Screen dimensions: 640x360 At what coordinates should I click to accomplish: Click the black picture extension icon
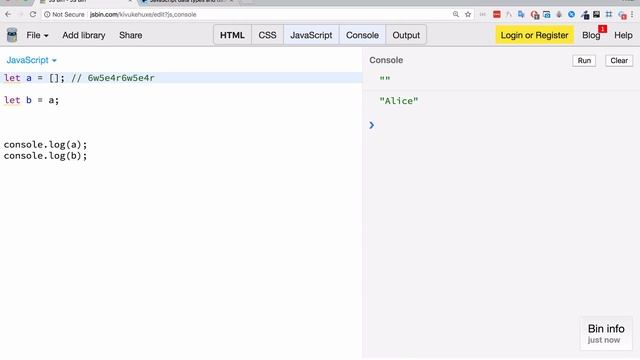pos(596,14)
